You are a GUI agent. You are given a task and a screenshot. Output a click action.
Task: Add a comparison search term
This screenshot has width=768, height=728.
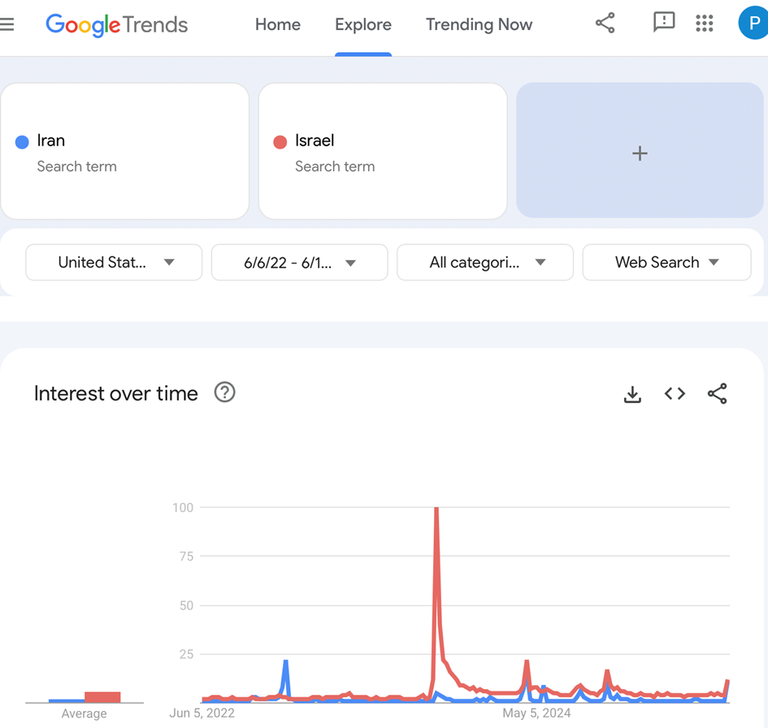640,151
